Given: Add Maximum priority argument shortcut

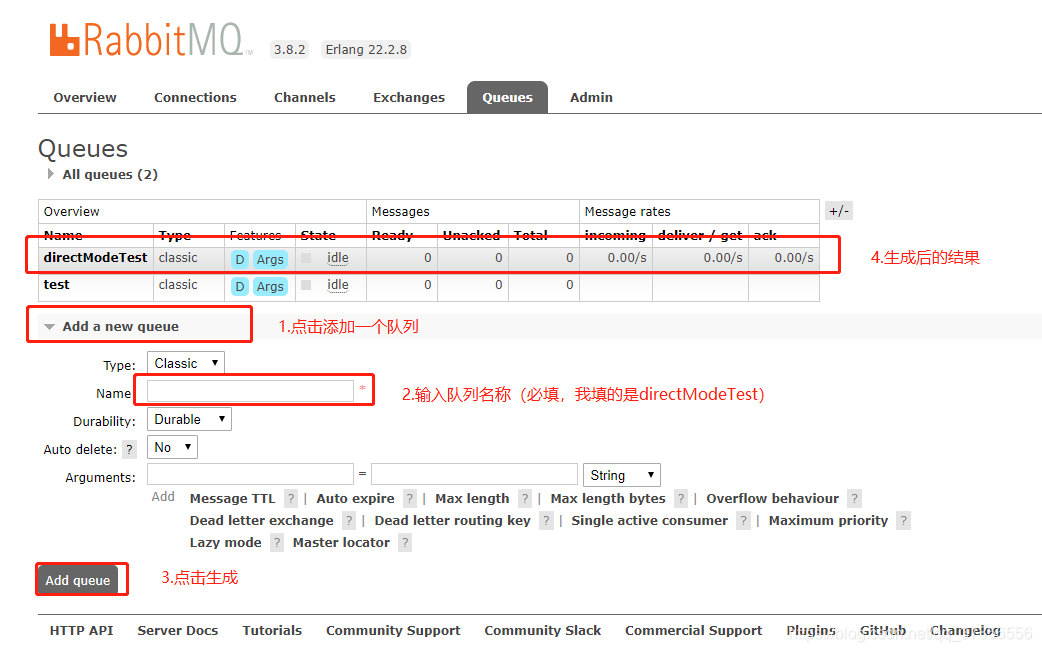Looking at the screenshot, I should pos(829,520).
